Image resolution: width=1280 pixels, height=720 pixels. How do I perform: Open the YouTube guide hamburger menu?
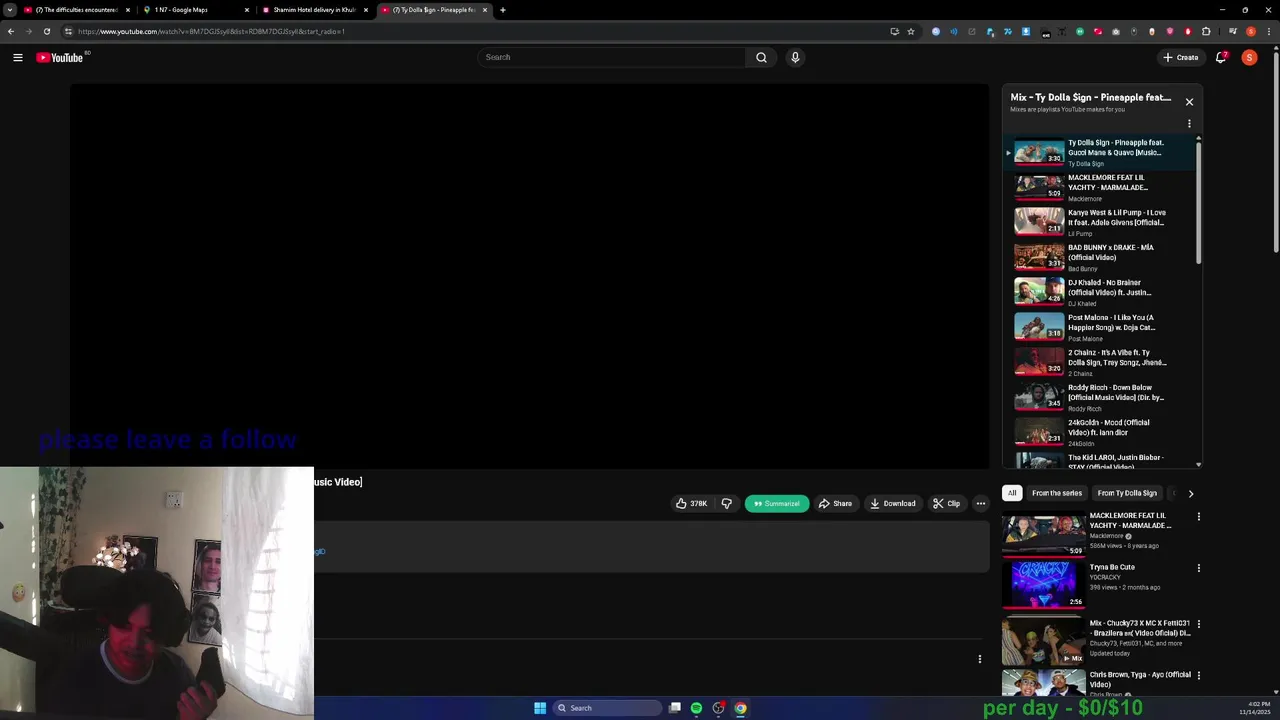click(x=18, y=57)
